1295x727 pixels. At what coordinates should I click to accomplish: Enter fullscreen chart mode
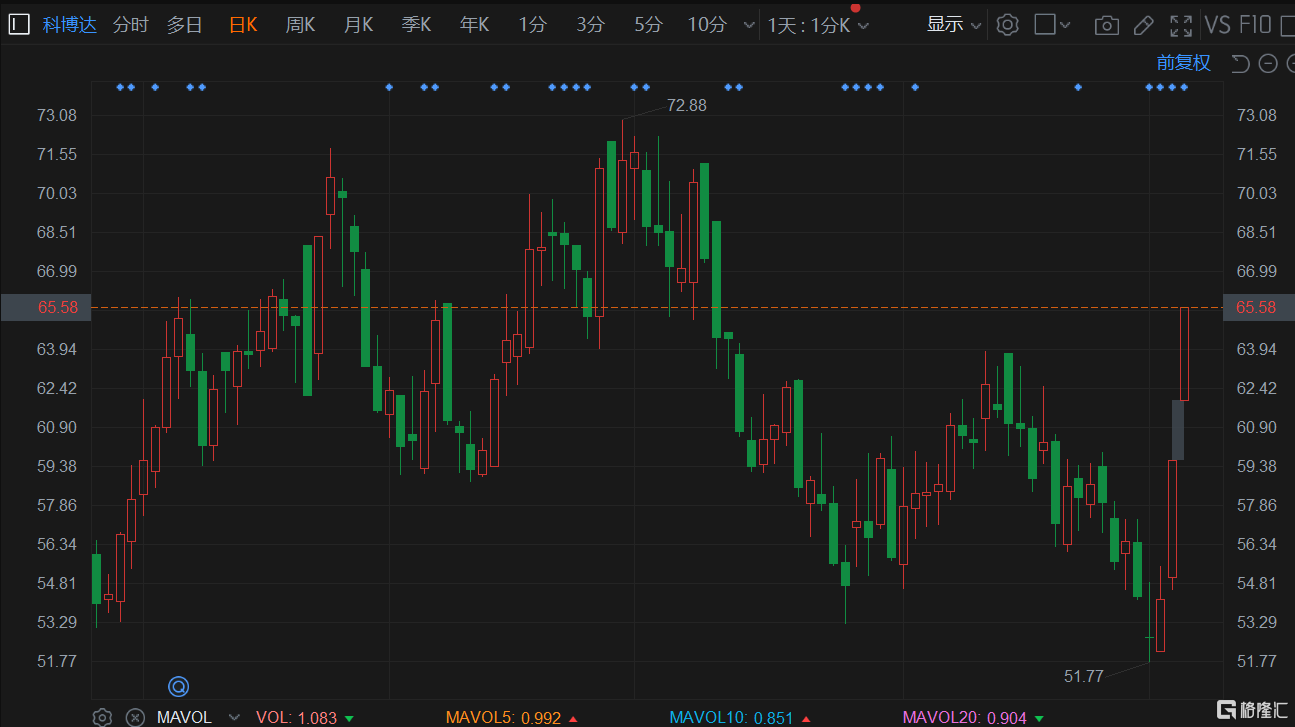coord(1181,25)
